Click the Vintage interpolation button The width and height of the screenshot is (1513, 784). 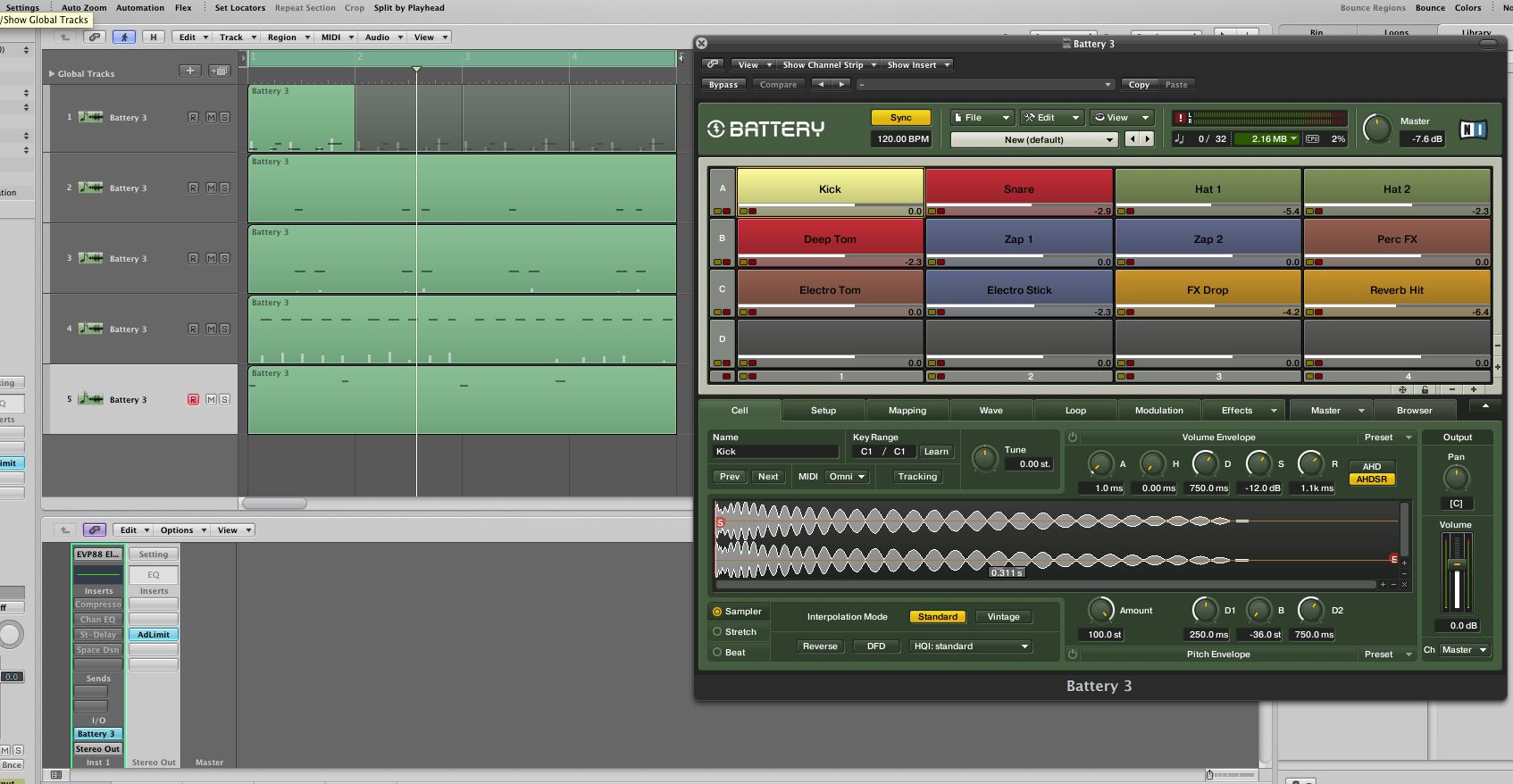[1003, 617]
